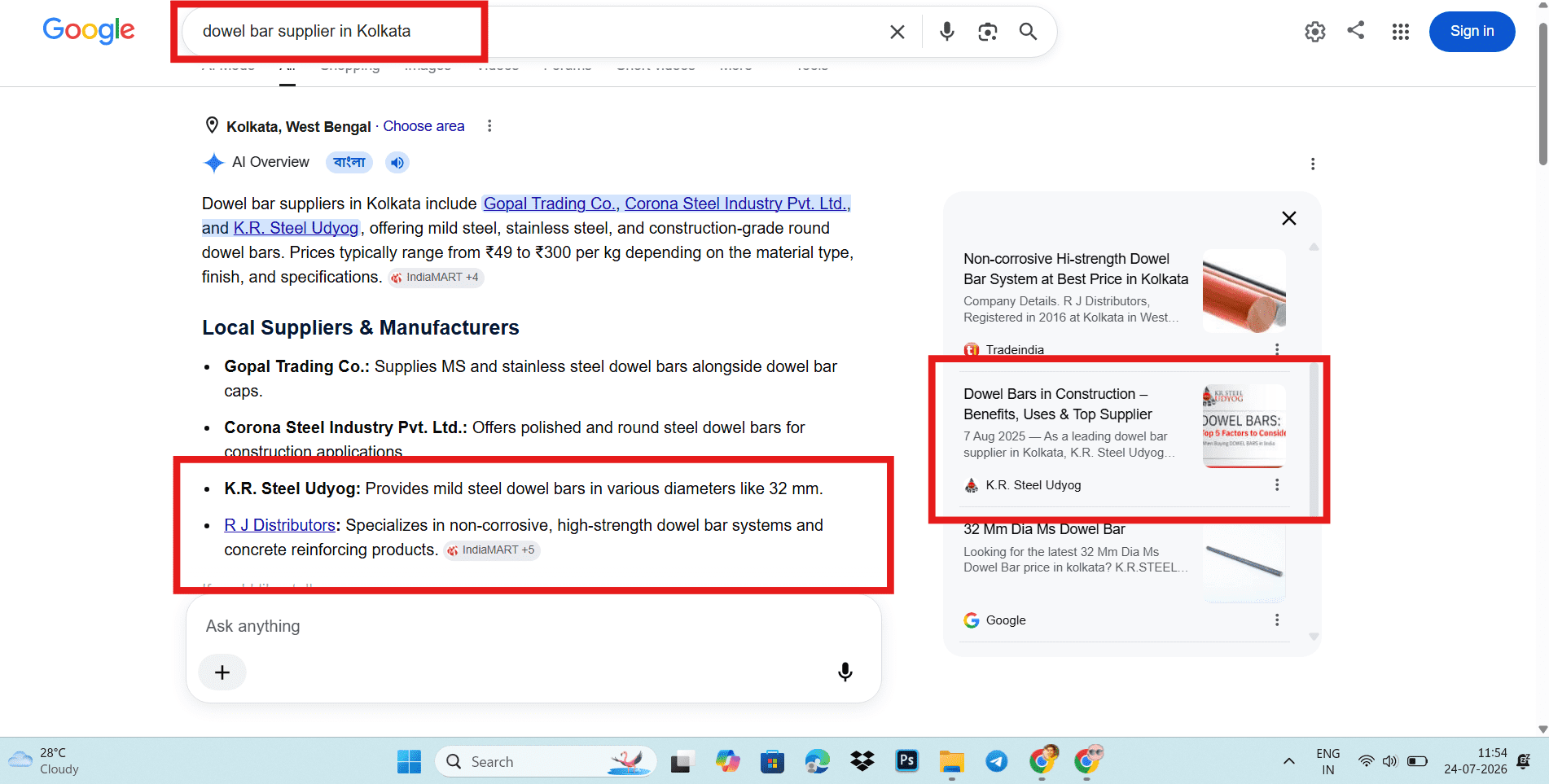Open Telegram from the taskbar
Screen dimensions: 1549x784
pyautogui.click(x=997, y=762)
